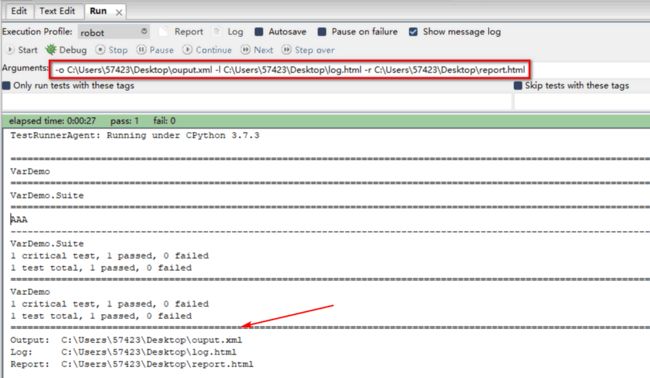Click the skip tags input box
The image size is (650, 378).
pos(582,101)
